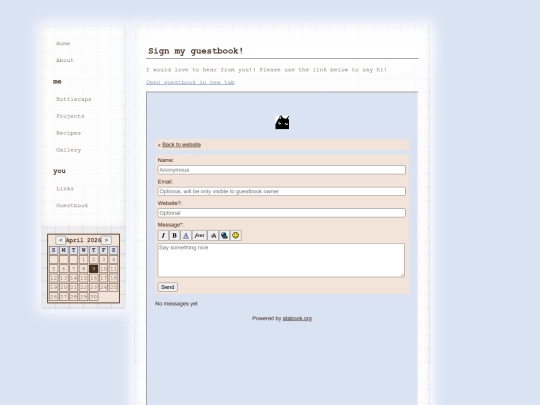Insert a link with the globe icon

click(224, 236)
